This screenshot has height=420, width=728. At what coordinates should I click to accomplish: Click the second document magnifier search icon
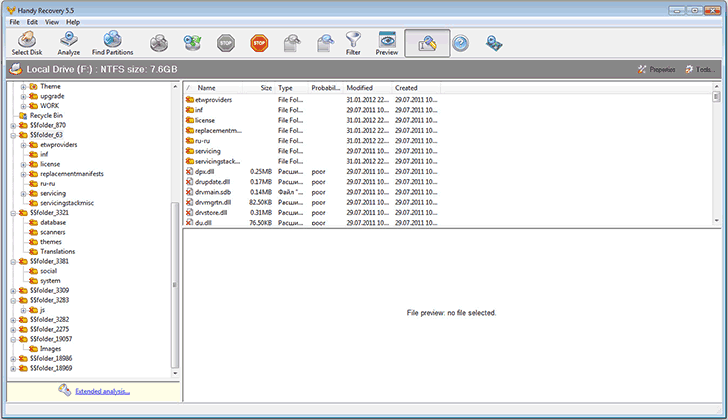(325, 43)
